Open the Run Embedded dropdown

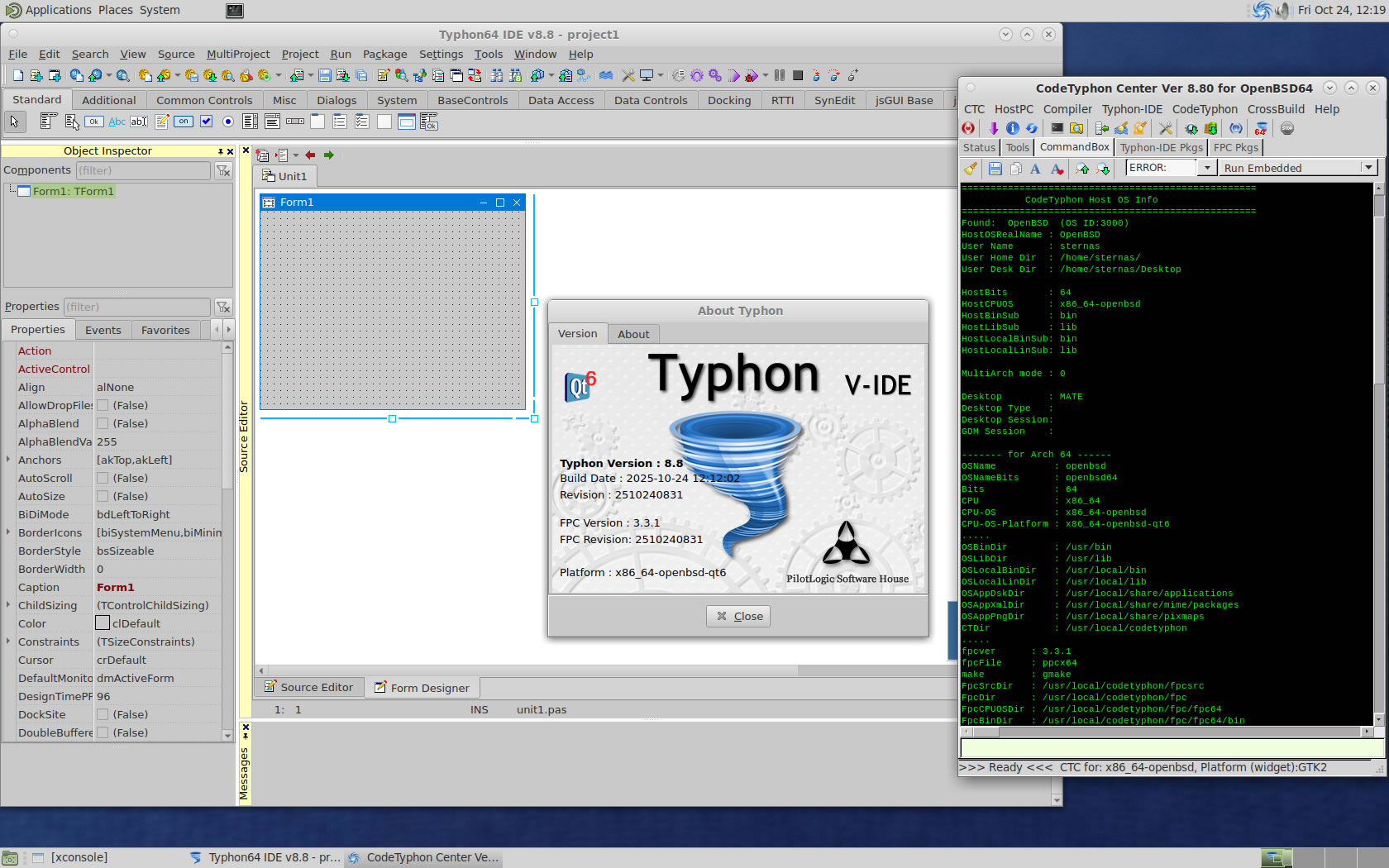click(1368, 168)
